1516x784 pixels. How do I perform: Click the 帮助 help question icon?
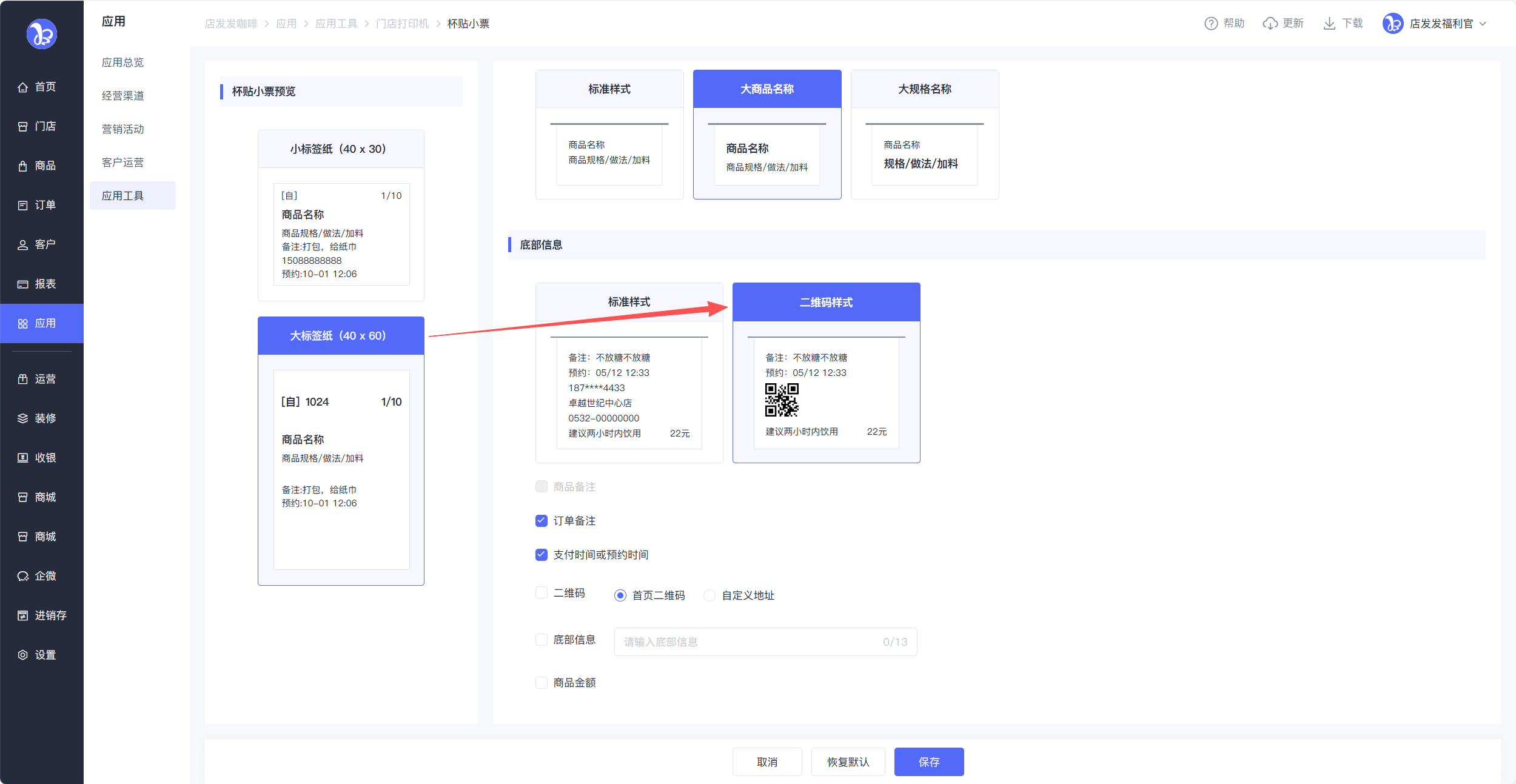coord(1210,24)
